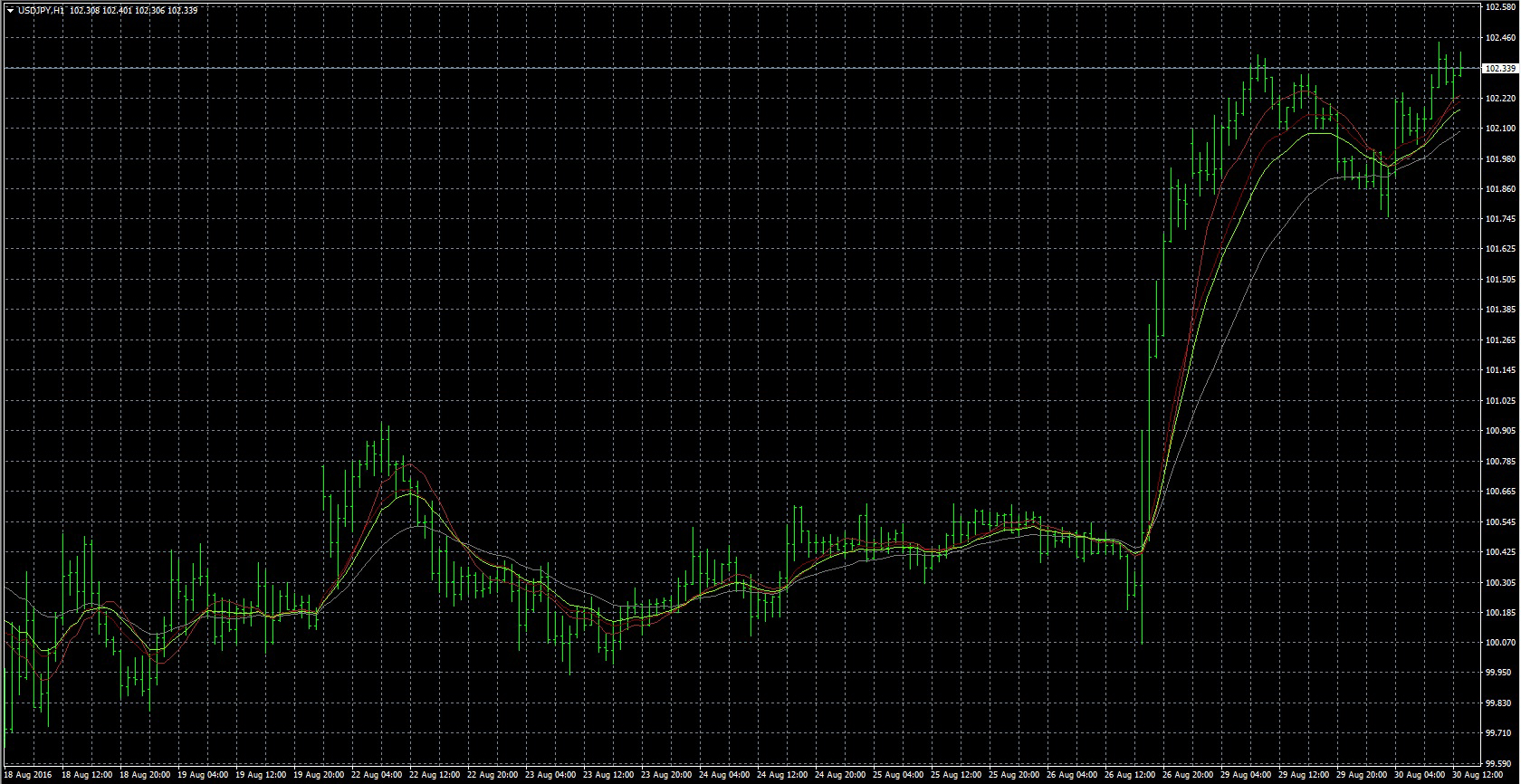Select the 102.308 open price value

click(x=85, y=11)
